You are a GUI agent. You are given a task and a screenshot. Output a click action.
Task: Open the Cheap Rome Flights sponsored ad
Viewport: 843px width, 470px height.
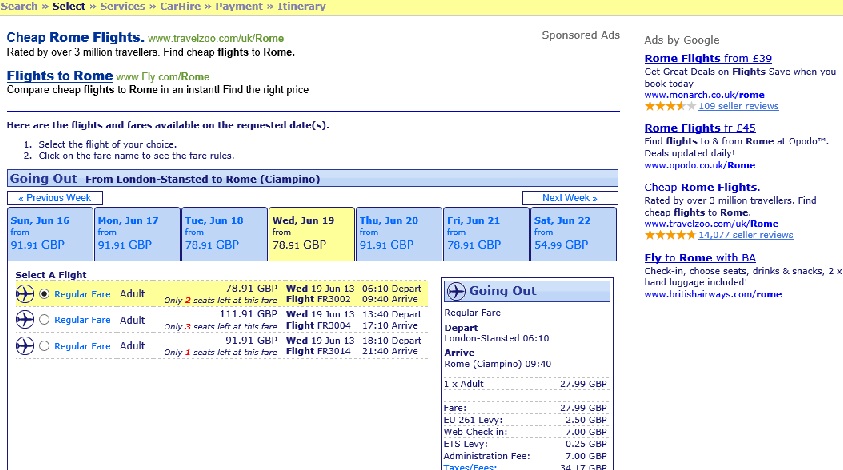click(75, 37)
